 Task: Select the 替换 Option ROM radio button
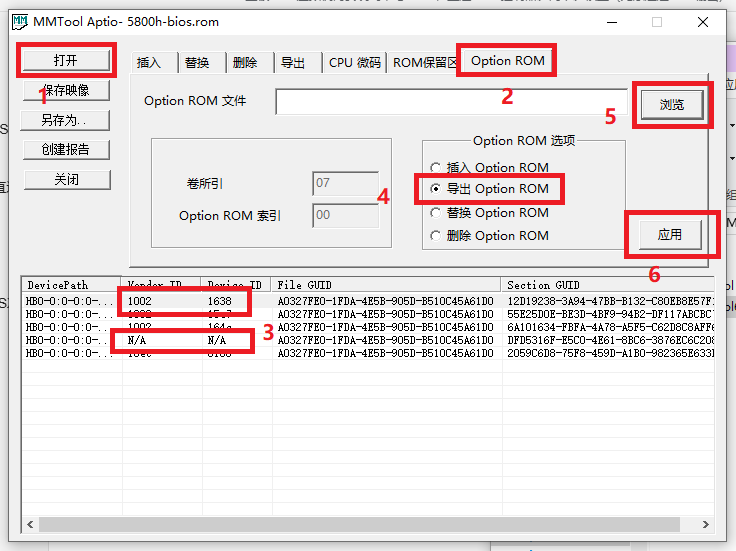(435, 213)
